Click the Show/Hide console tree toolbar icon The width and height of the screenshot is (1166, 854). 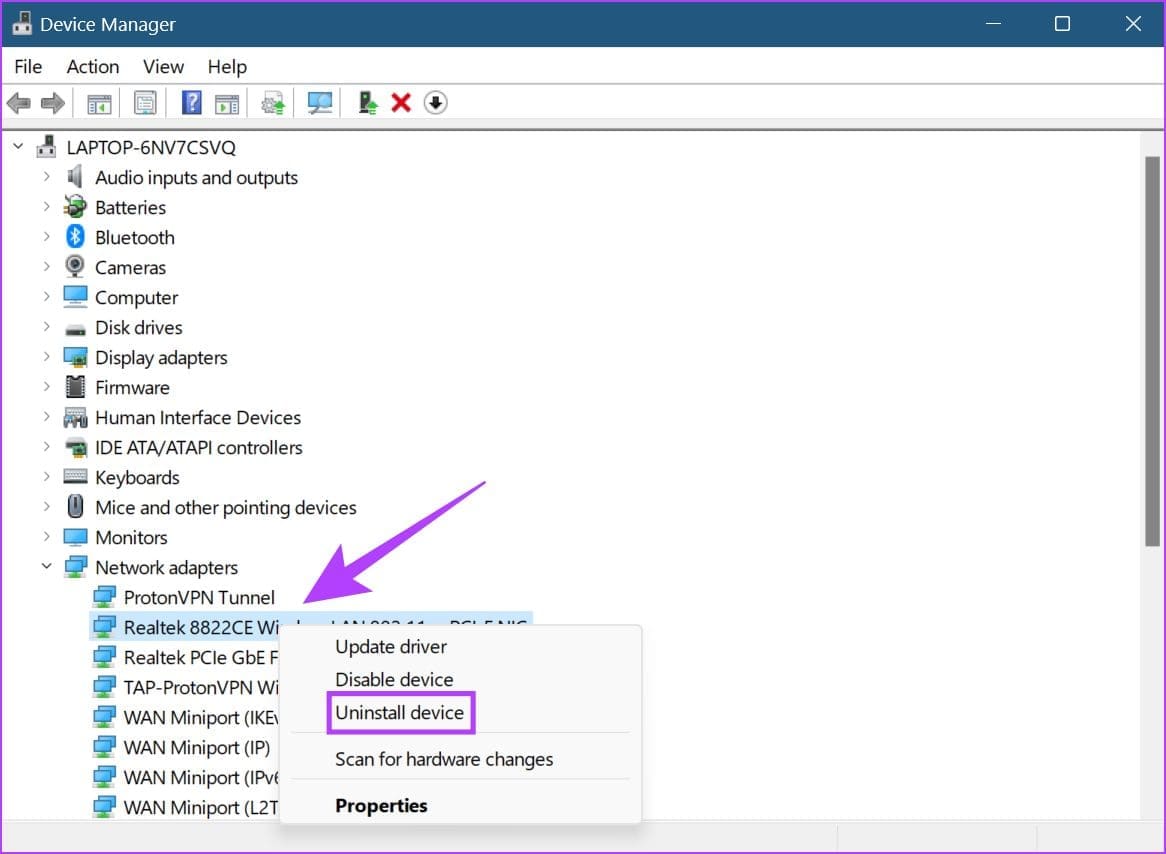99,103
